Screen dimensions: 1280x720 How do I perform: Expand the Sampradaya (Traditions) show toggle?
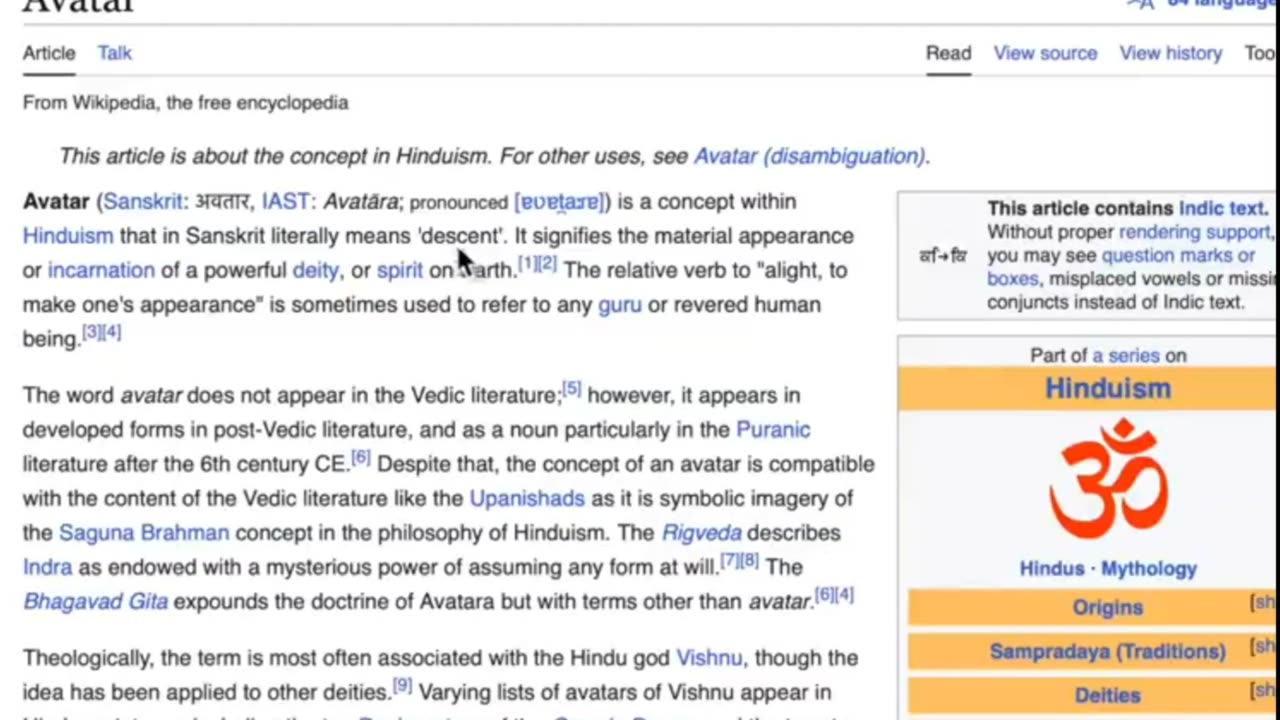(x=1263, y=647)
